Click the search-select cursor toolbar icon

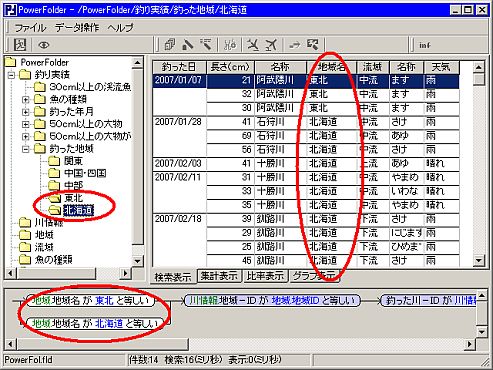click(x=313, y=44)
